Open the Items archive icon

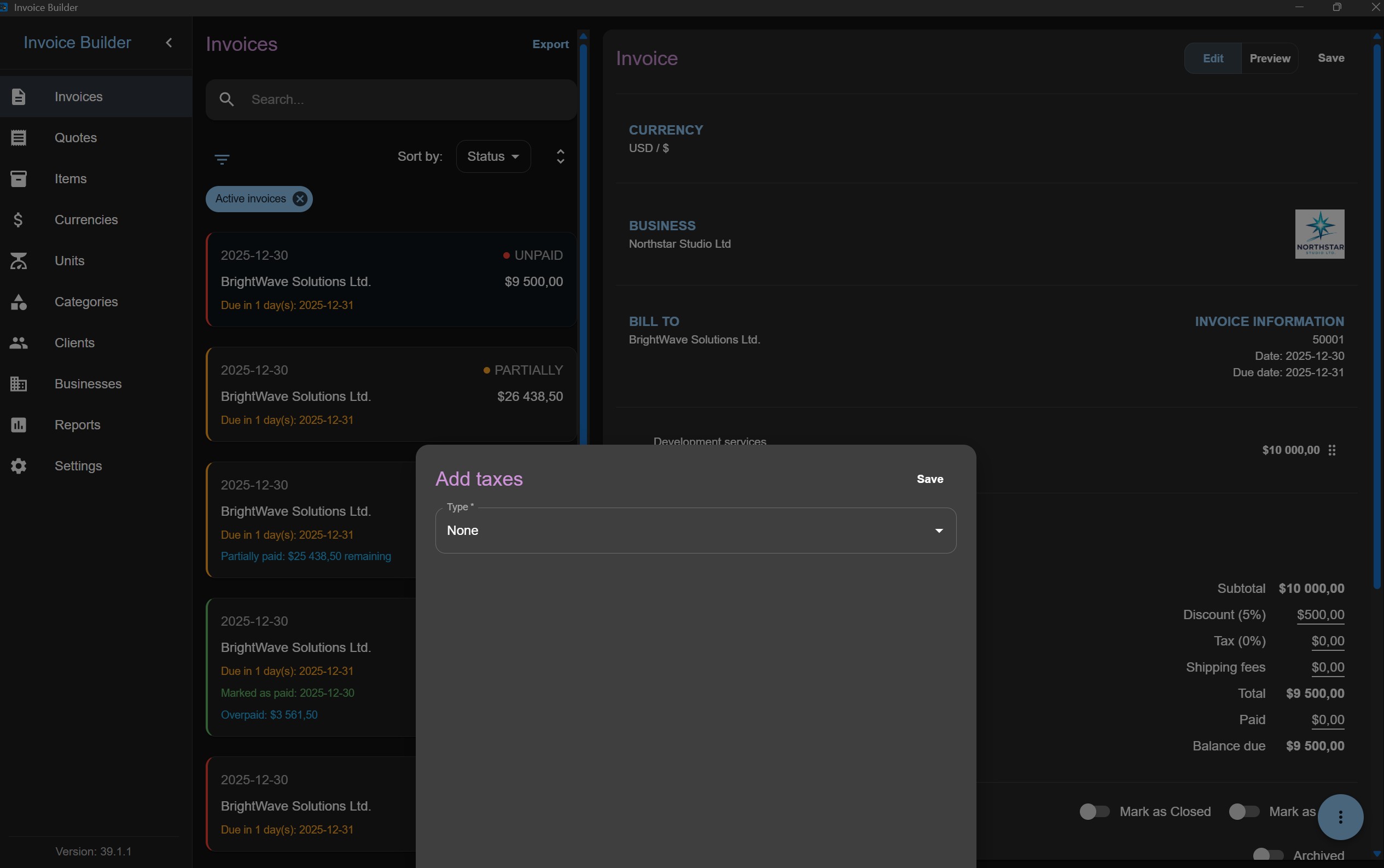pos(19,178)
